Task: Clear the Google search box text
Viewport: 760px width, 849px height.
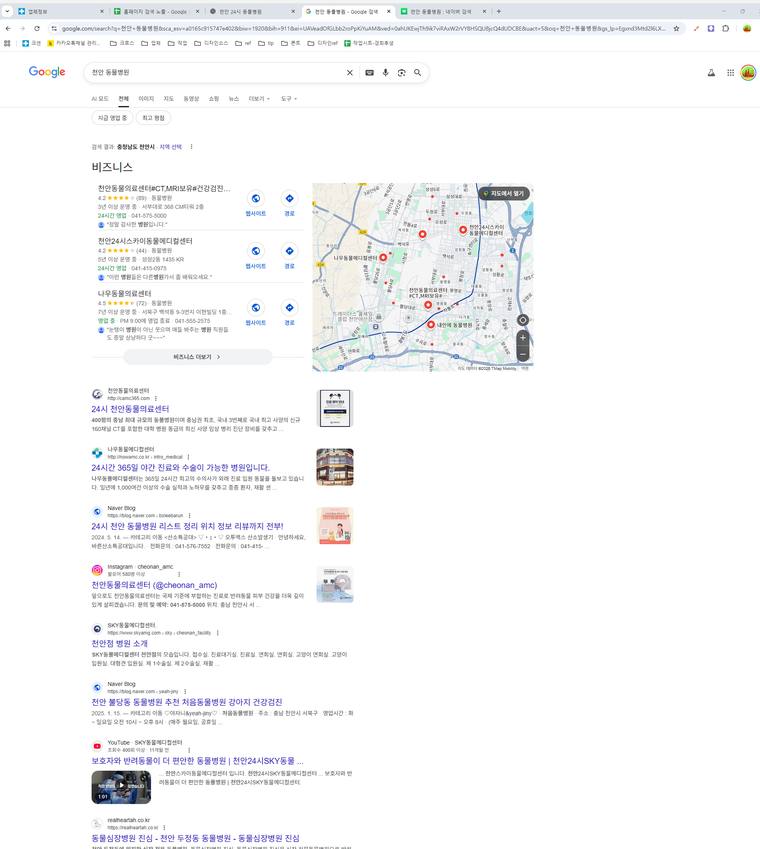Action: (350, 73)
